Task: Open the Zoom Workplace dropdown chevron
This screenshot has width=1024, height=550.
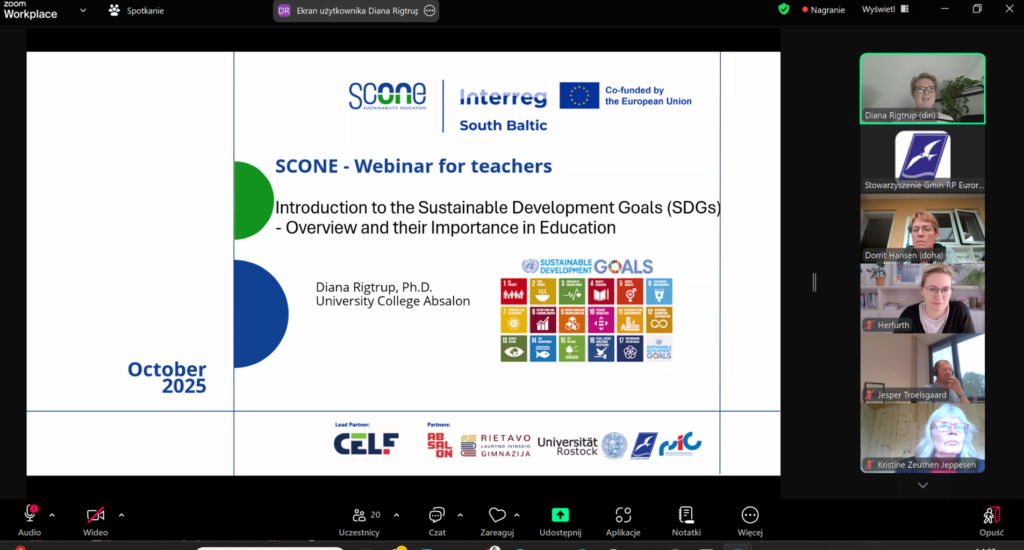Action: pyautogui.click(x=83, y=10)
